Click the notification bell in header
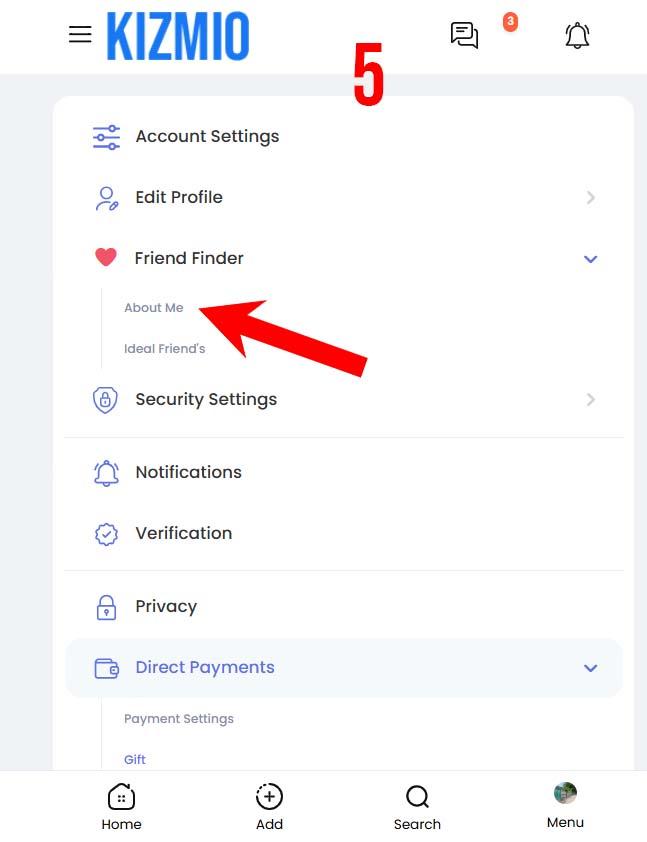Screen dimensions: 647x842 pyautogui.click(x=577, y=35)
